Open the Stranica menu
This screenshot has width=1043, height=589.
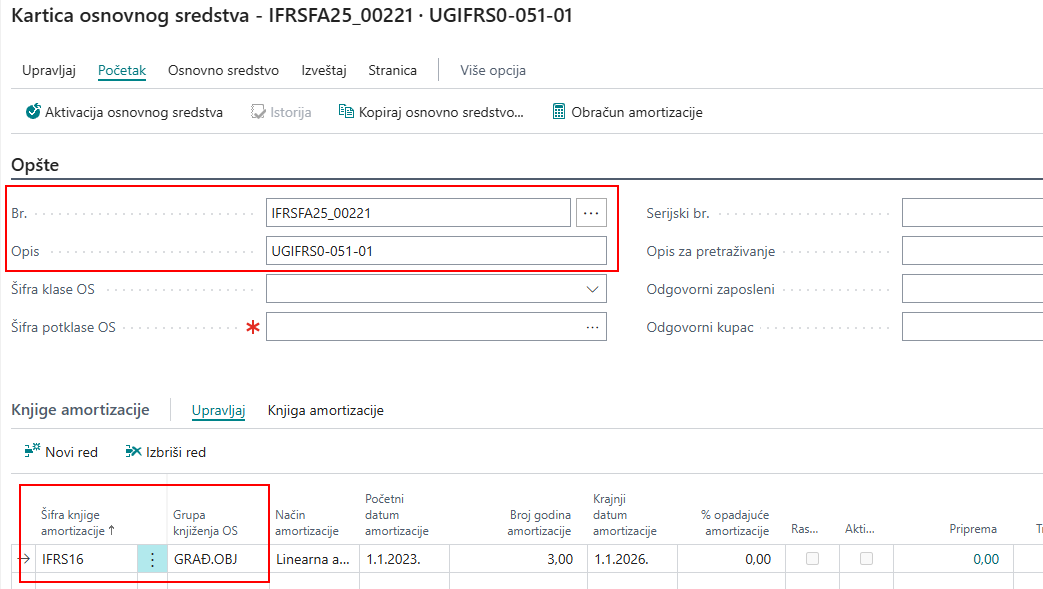pyautogui.click(x=392, y=71)
